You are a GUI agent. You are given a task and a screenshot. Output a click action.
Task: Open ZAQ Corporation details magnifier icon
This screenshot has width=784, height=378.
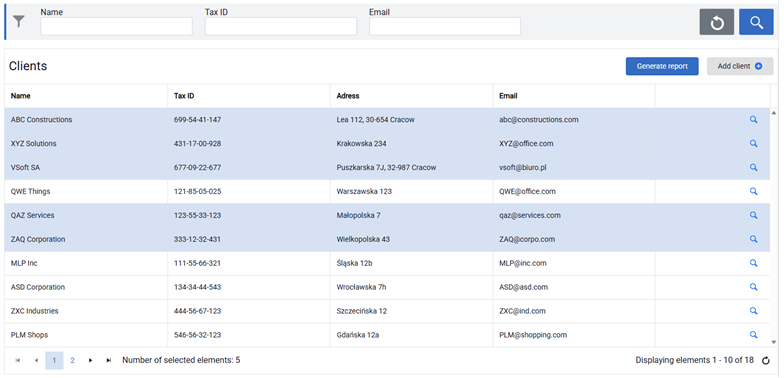pos(754,240)
